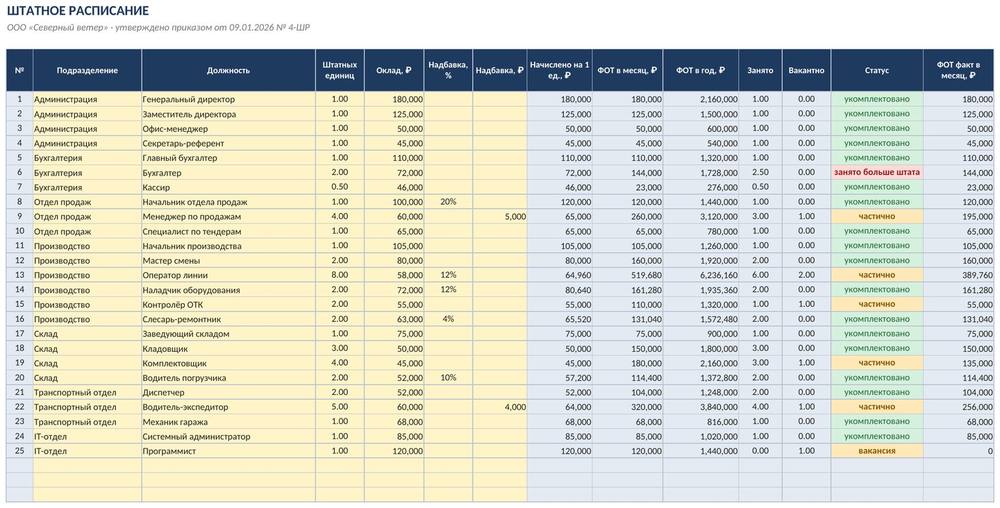The width and height of the screenshot is (1000, 508).
Task: Select the 'Кассир' position cell
Action: [x=228, y=187]
